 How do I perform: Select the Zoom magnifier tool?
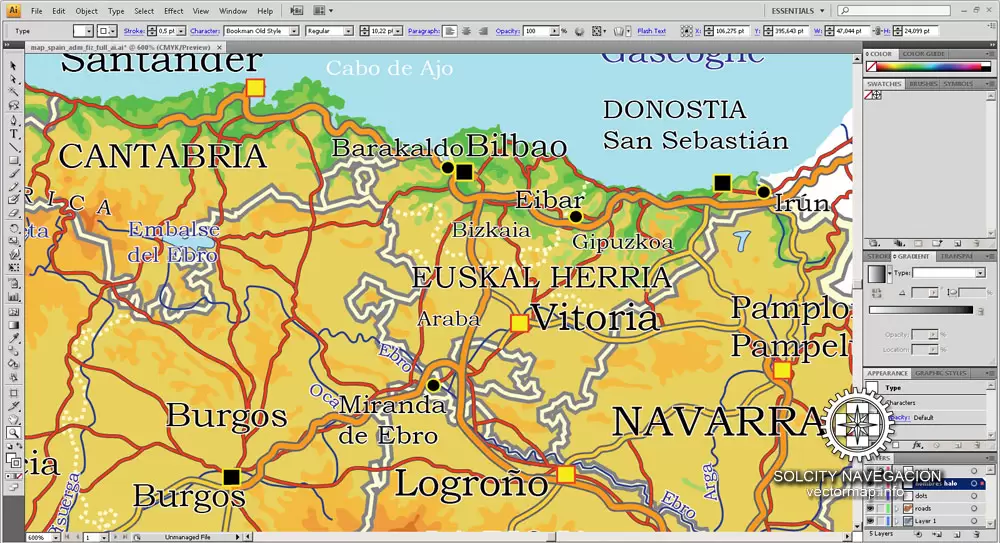tap(13, 433)
